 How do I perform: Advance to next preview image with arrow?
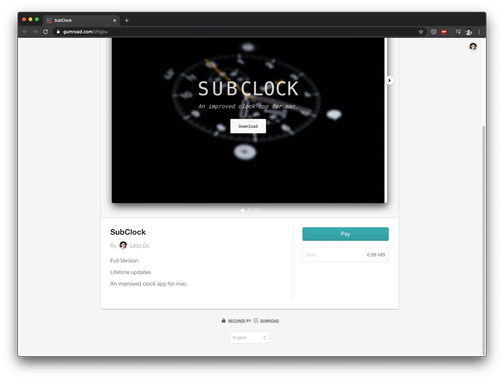click(x=389, y=80)
